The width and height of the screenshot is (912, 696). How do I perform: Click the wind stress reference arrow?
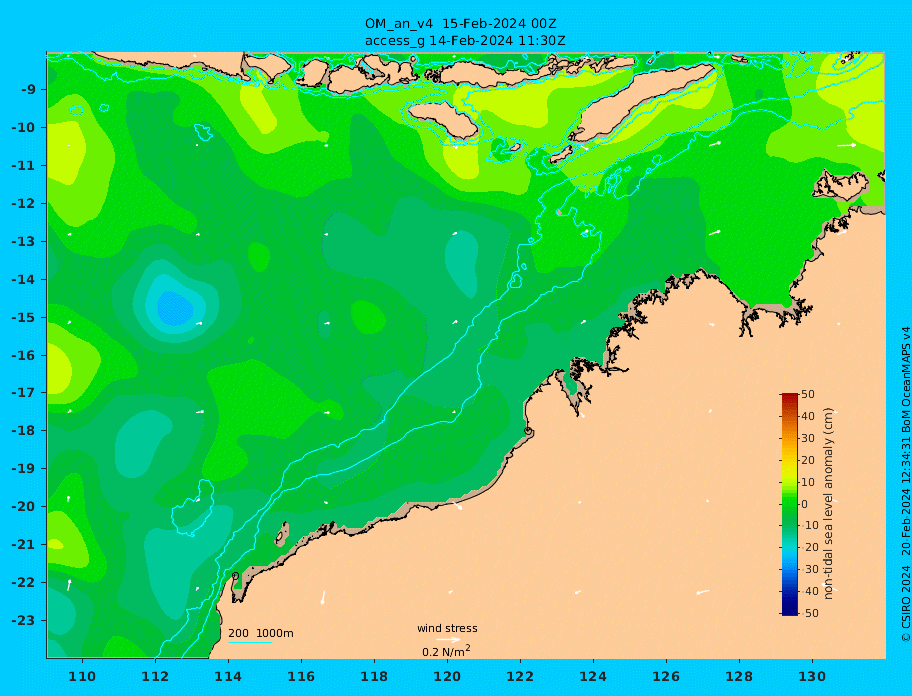coord(448,640)
